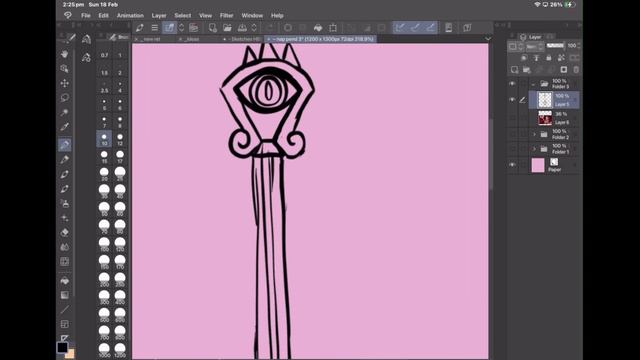Select the Frame border tool

pos(64,324)
